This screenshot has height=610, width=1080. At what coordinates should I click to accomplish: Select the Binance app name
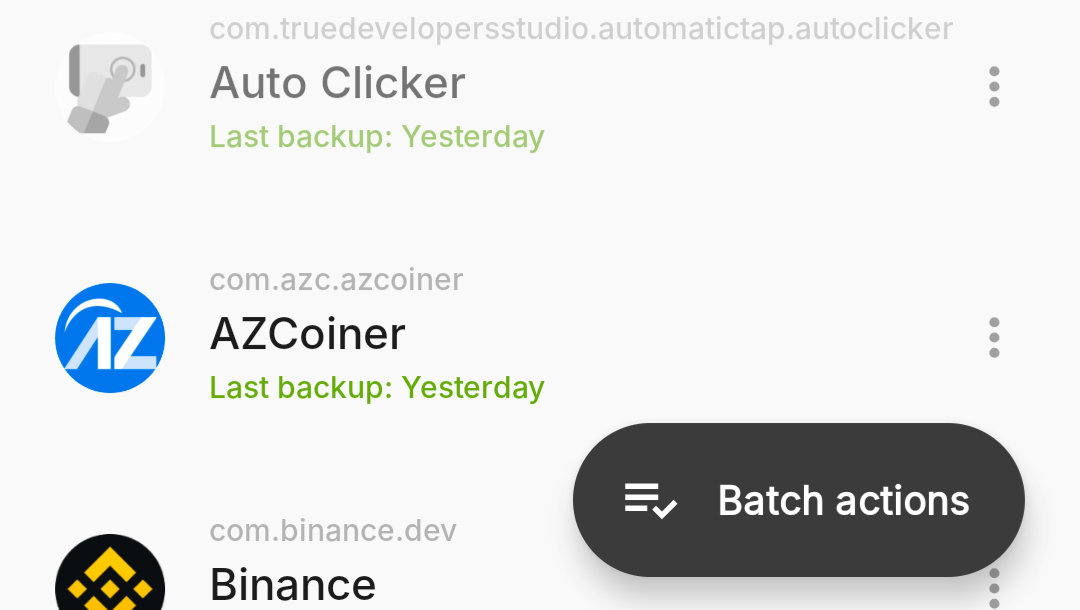(x=293, y=585)
